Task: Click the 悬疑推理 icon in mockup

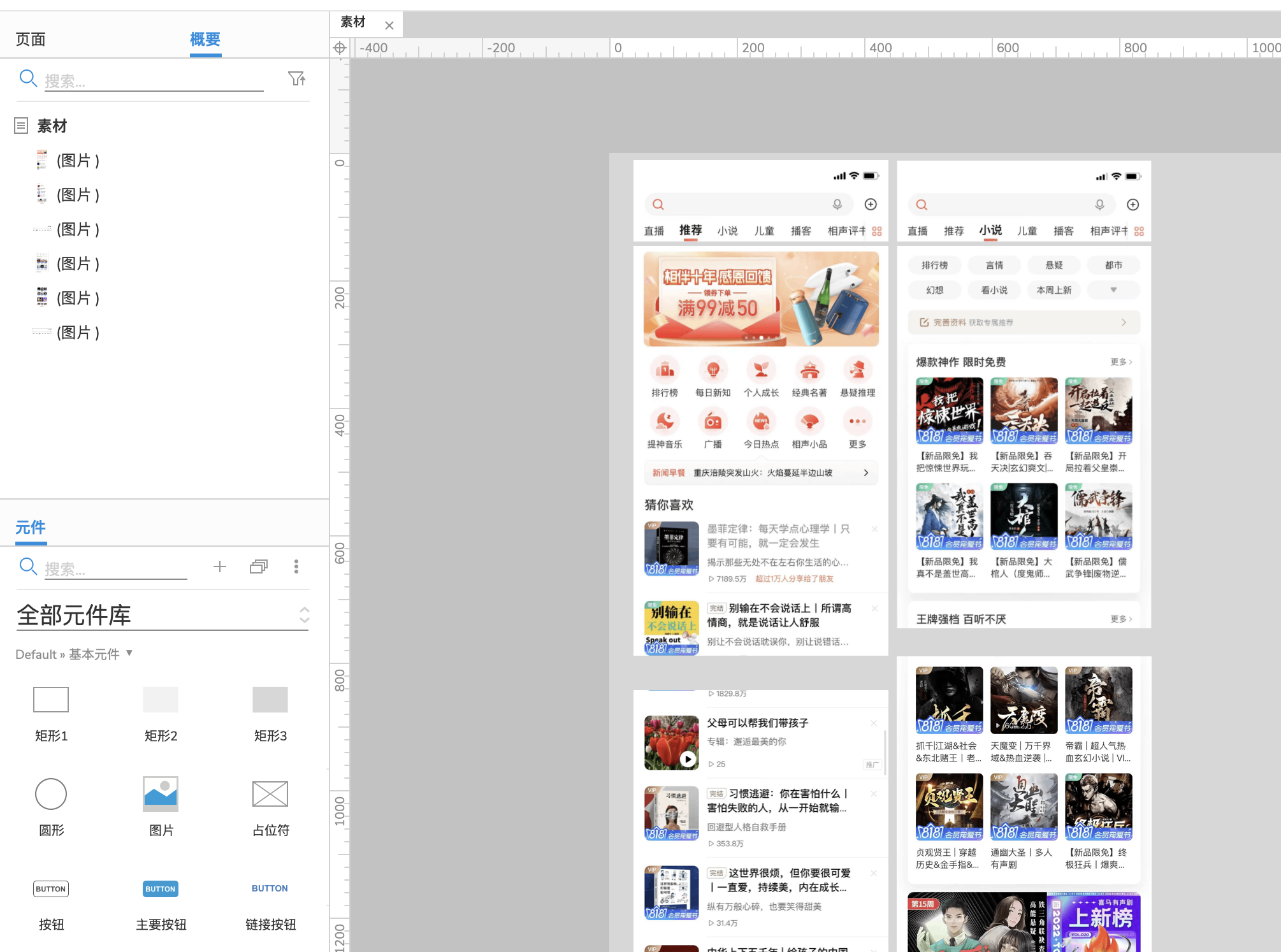Action: coord(858,370)
